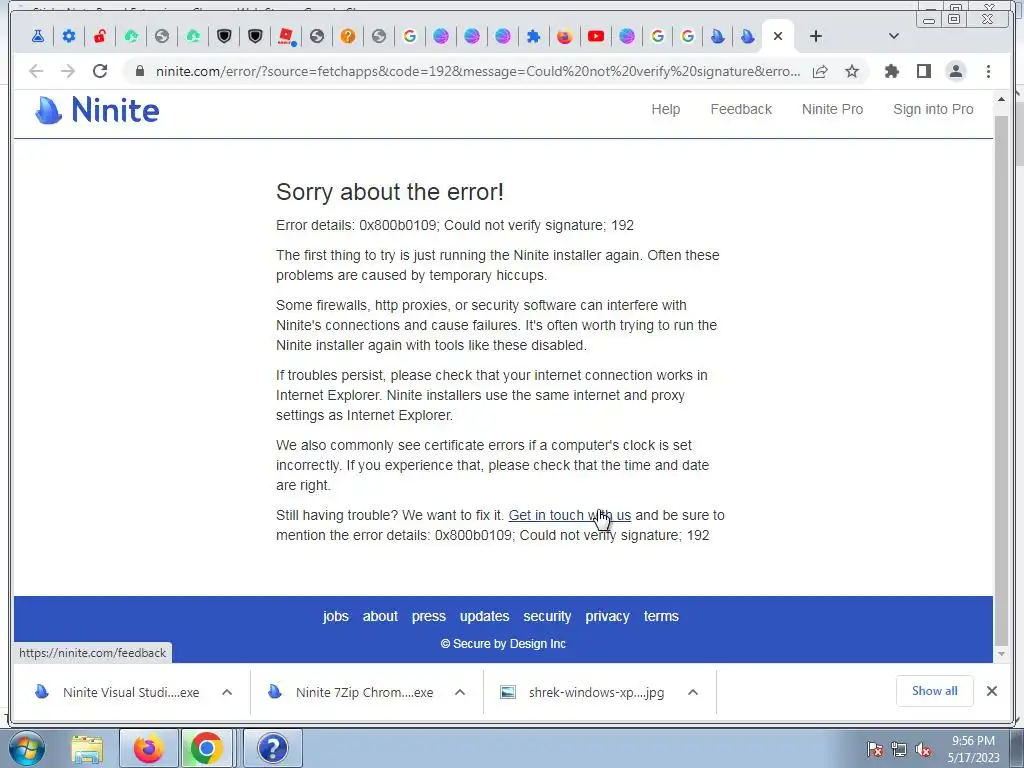This screenshot has width=1024, height=768.
Task: Open the Chrome three-dot menu
Action: (x=988, y=71)
